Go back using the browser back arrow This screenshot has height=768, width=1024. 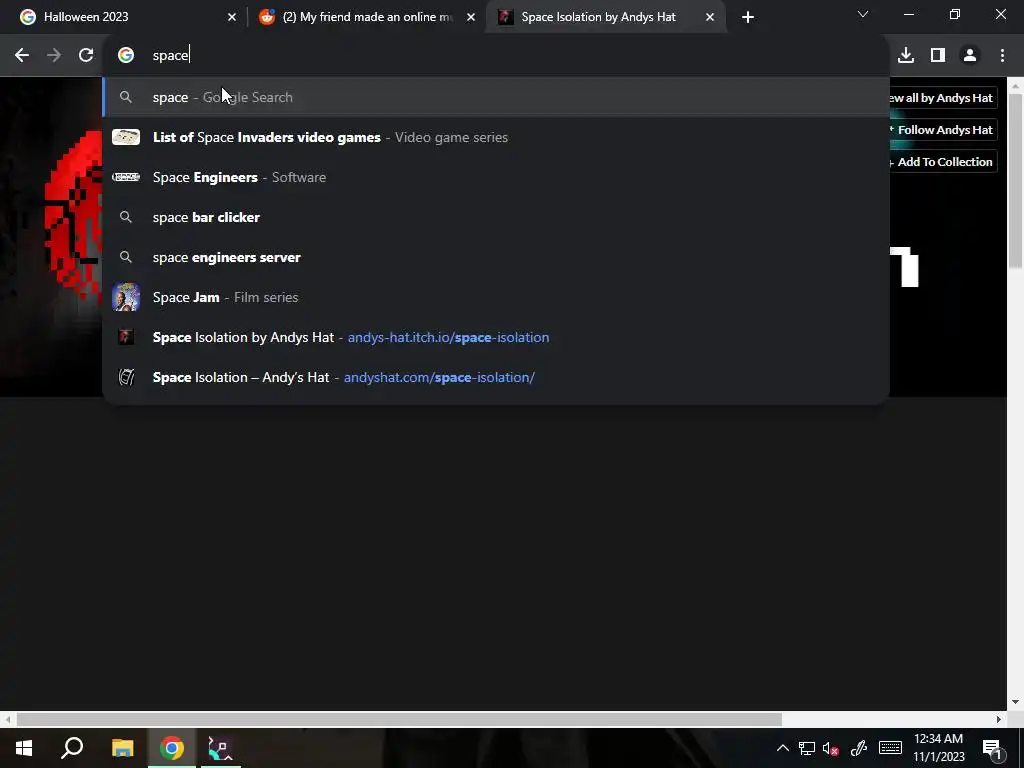22,56
